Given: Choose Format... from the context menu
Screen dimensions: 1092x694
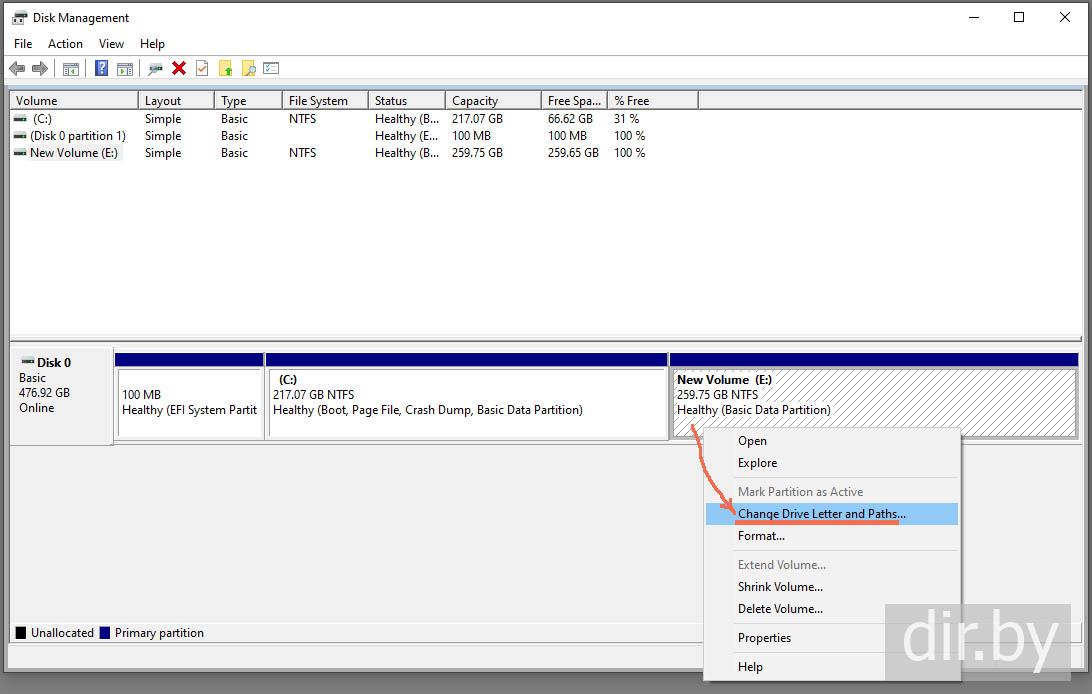Looking at the screenshot, I should point(761,536).
